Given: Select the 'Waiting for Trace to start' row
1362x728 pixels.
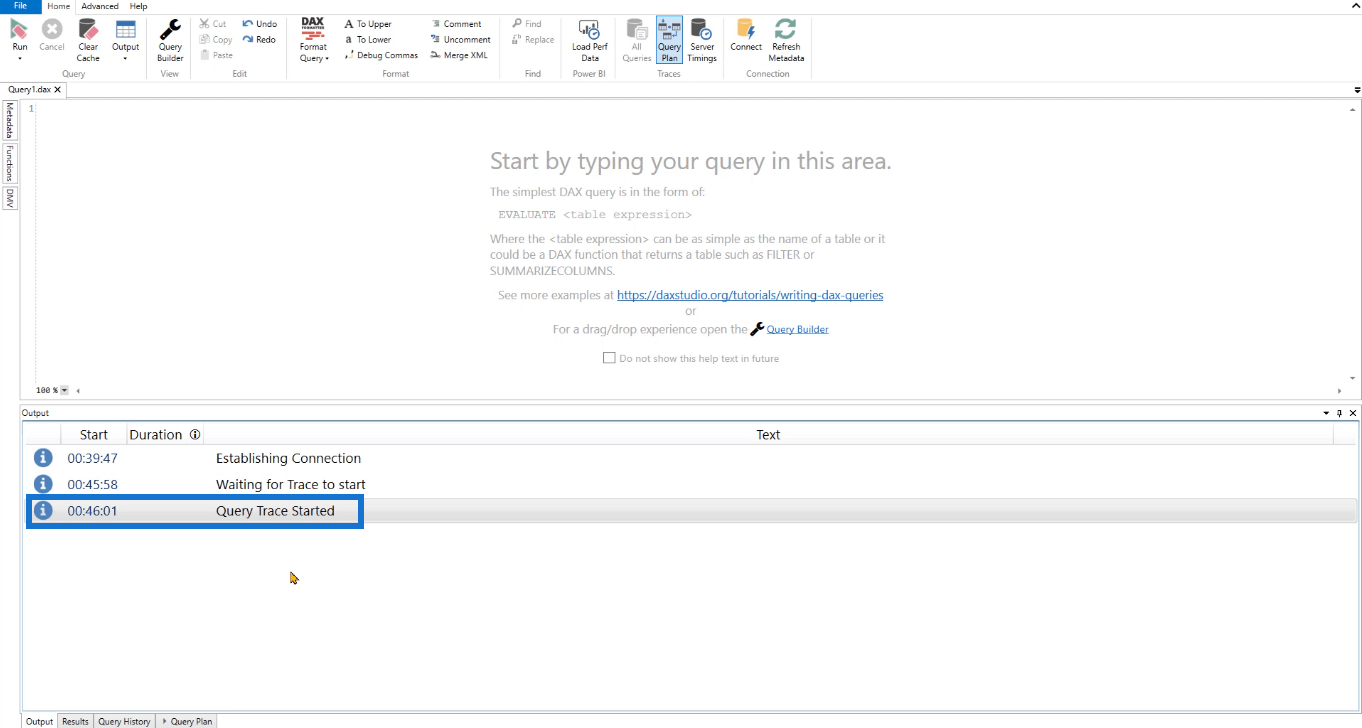Looking at the screenshot, I should click(x=690, y=484).
